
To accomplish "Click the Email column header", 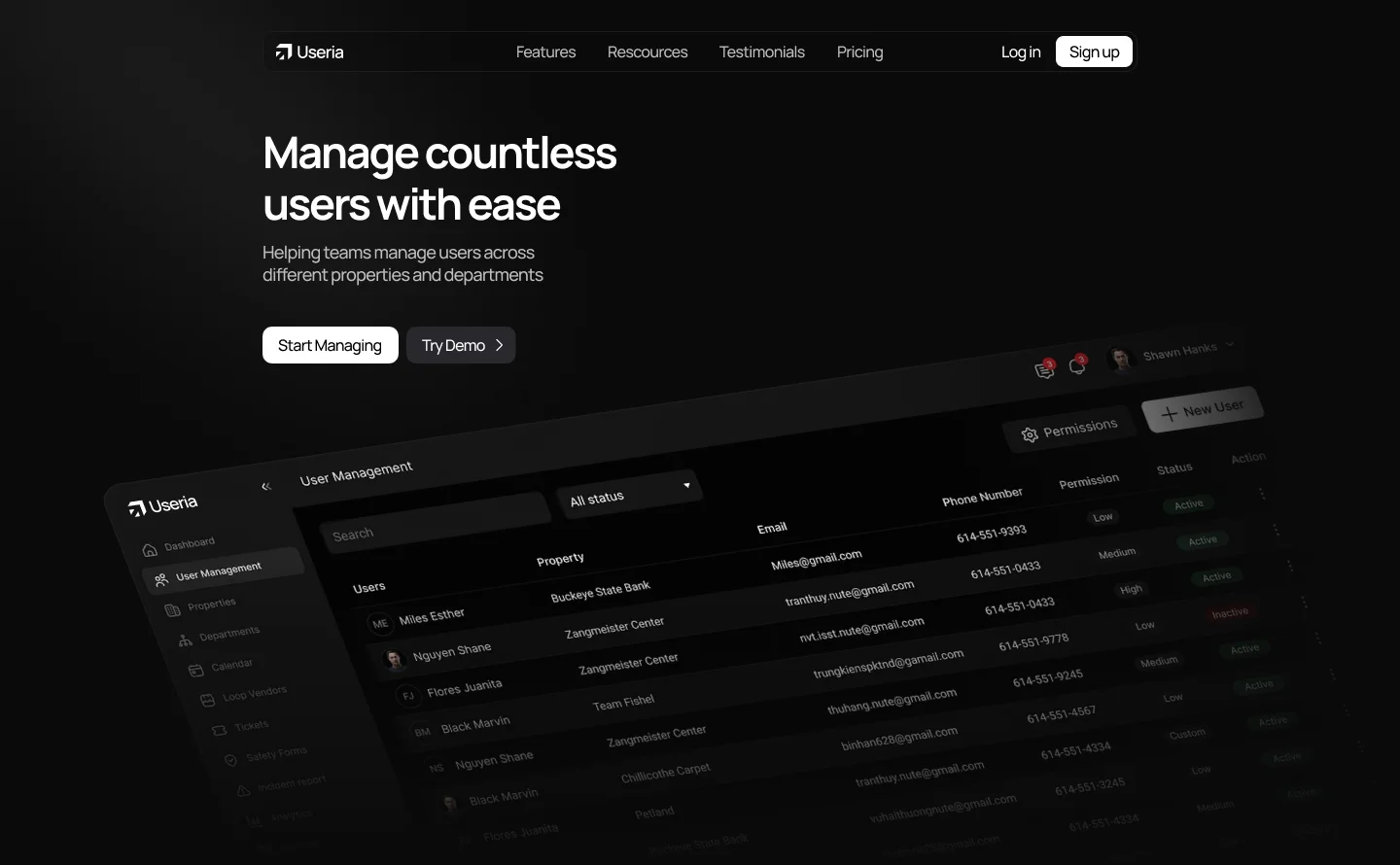I will (x=772, y=528).
